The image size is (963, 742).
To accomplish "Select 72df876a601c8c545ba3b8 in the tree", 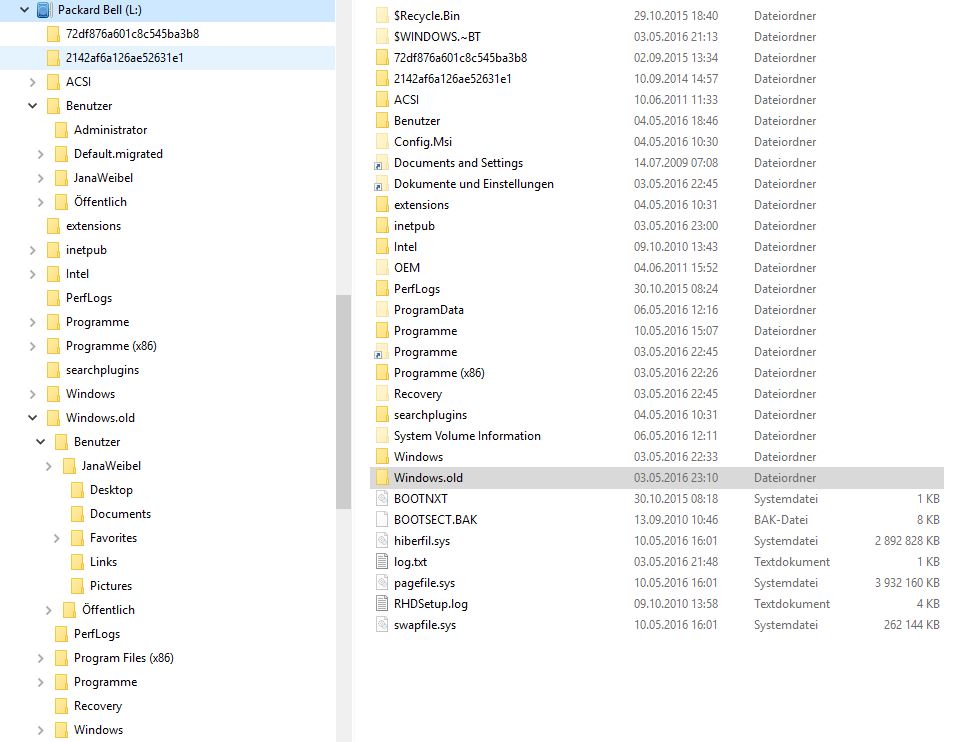I will click(x=132, y=34).
